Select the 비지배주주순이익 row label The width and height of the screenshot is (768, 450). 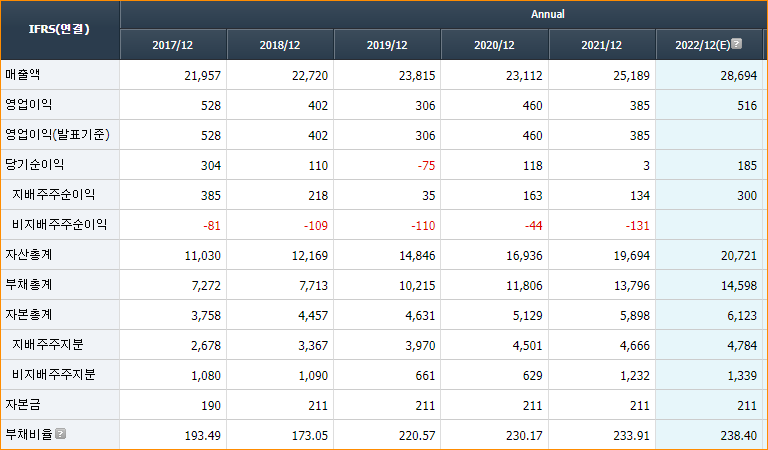click(59, 224)
